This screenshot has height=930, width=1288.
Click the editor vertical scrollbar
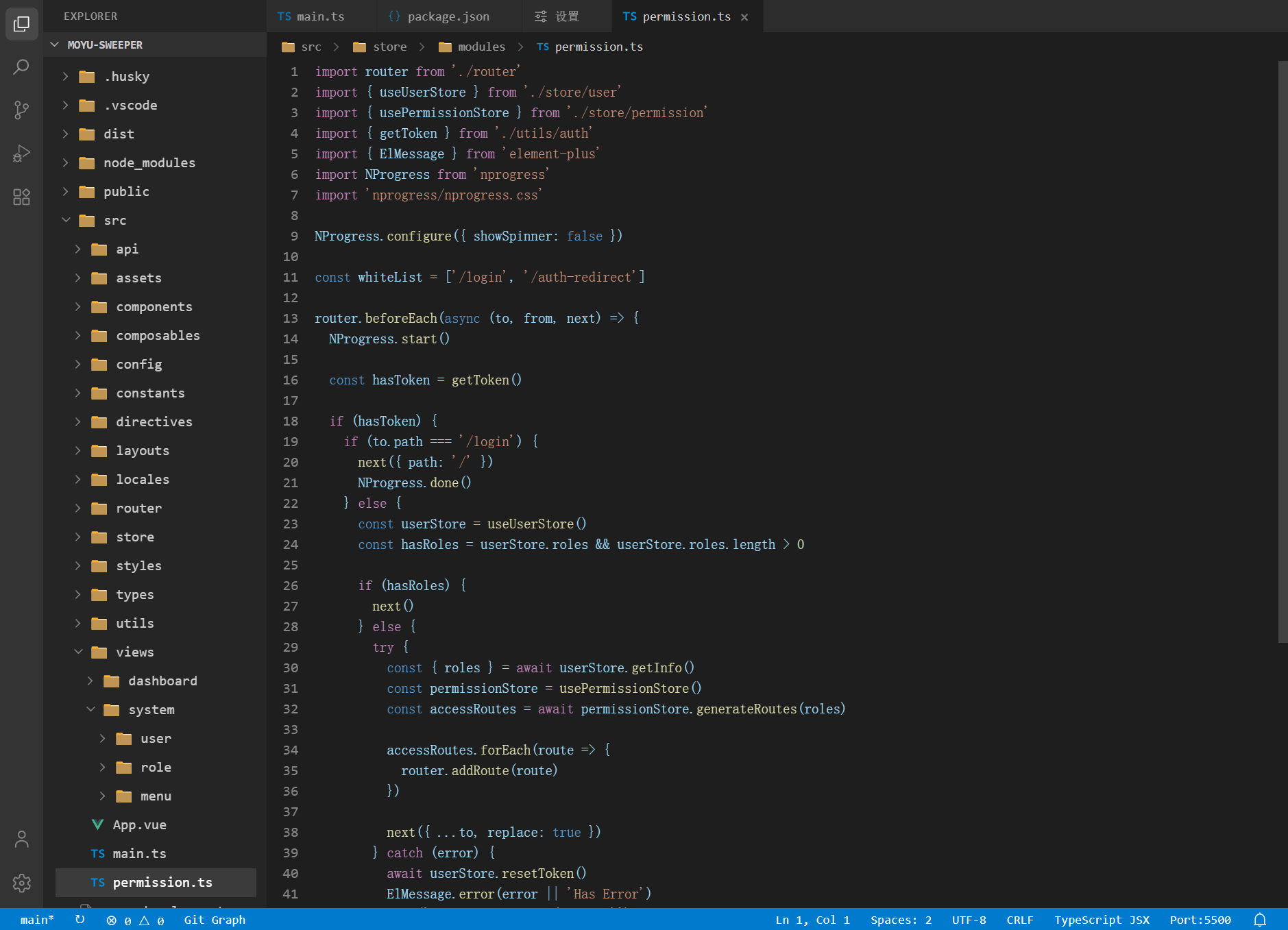pos(1282,351)
